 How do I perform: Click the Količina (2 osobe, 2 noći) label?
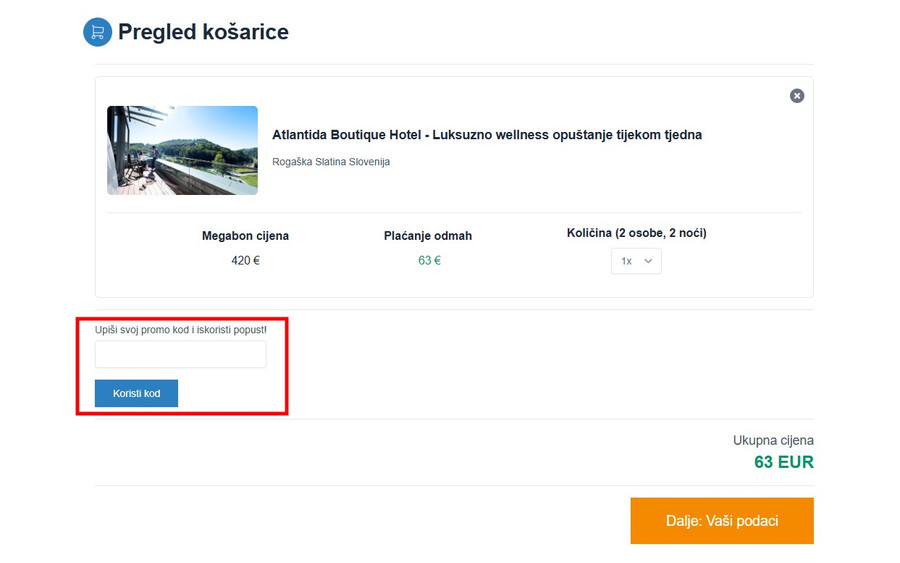[636, 233]
